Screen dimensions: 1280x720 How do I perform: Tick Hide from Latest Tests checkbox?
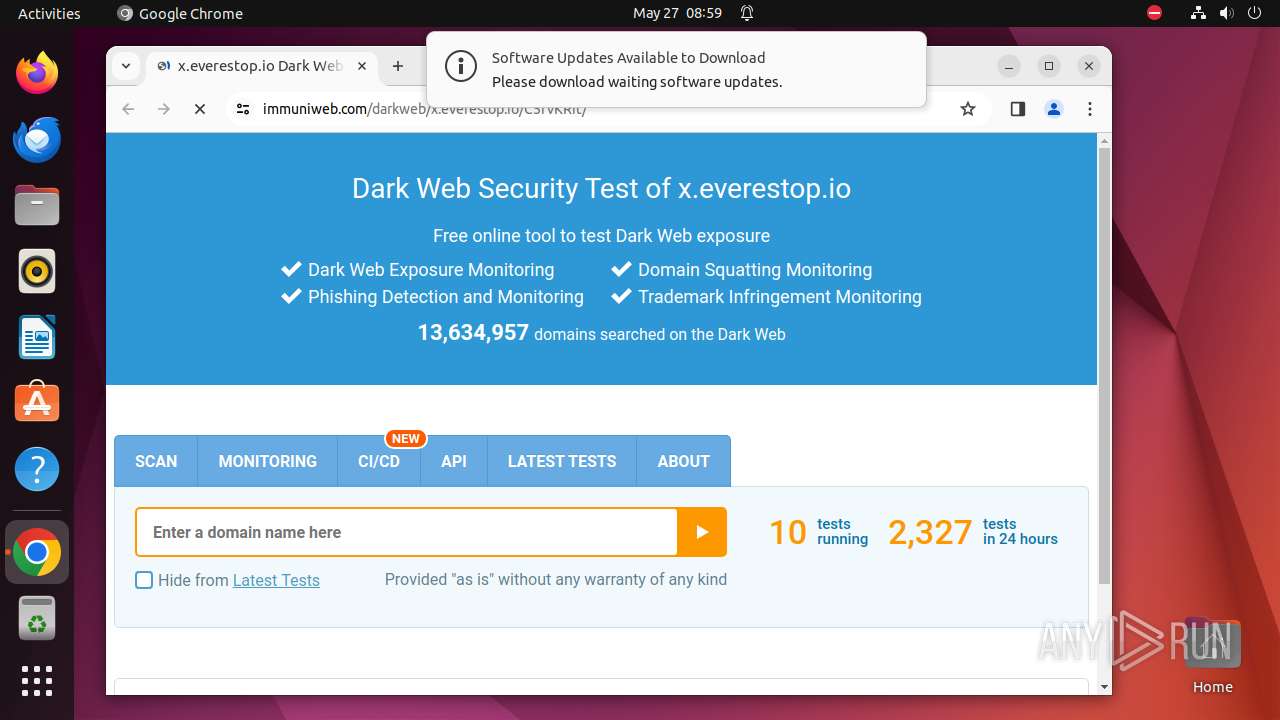144,580
